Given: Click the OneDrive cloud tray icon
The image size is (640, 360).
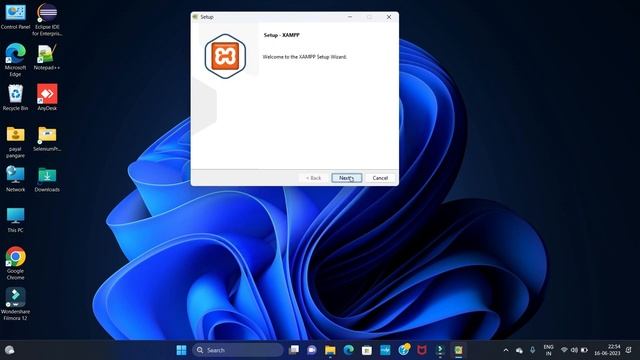Looking at the screenshot, I should pyautogui.click(x=519, y=350).
